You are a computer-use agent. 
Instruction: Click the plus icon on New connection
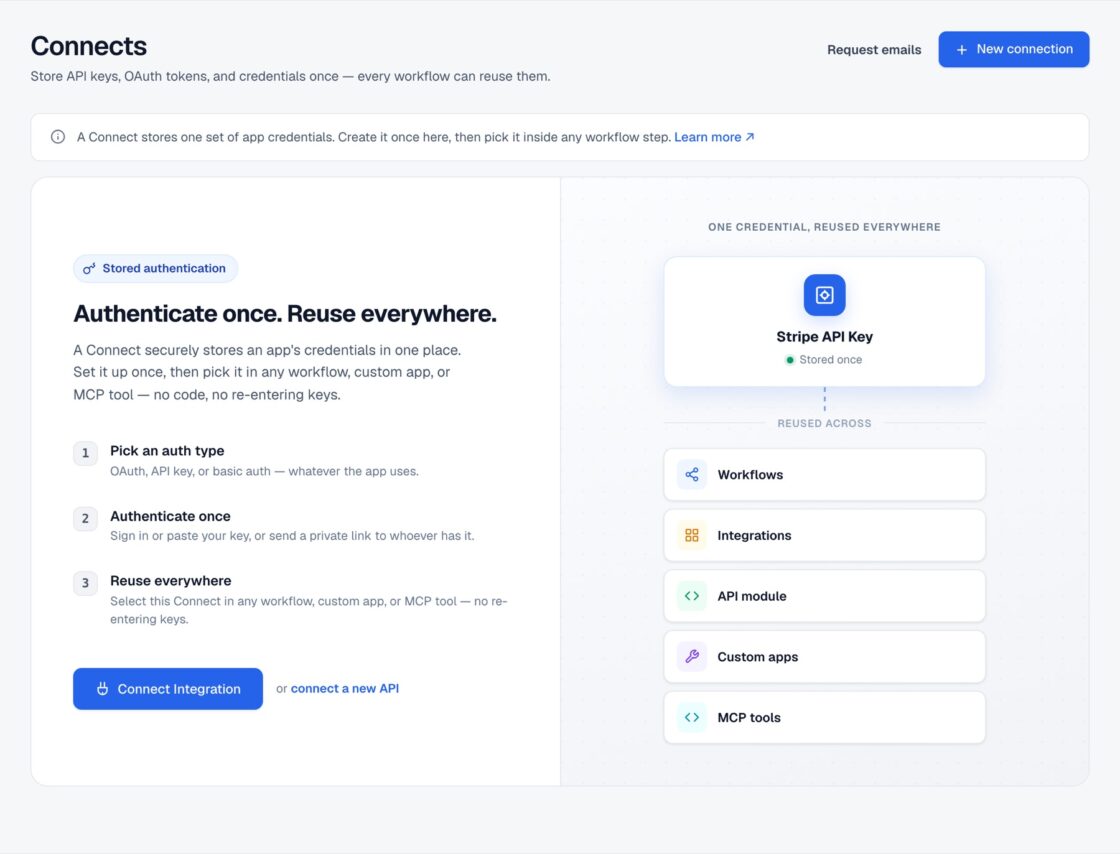pos(961,49)
